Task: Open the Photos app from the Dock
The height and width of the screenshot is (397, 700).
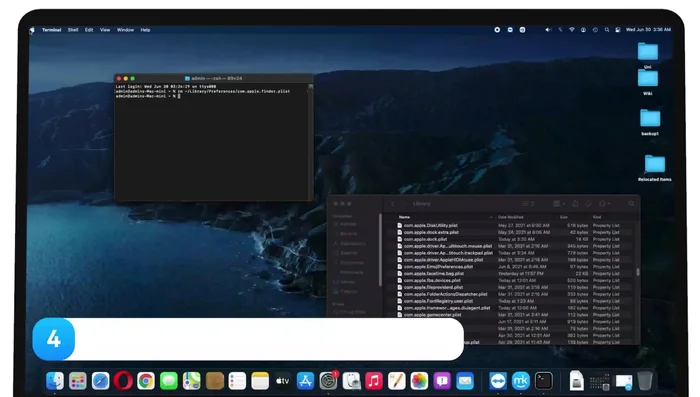Action: click(x=419, y=381)
